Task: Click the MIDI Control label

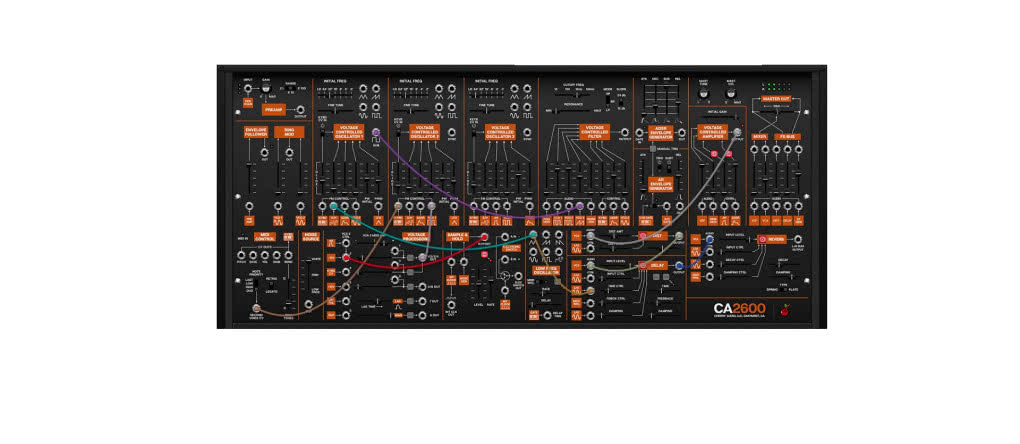Action: 265,237
